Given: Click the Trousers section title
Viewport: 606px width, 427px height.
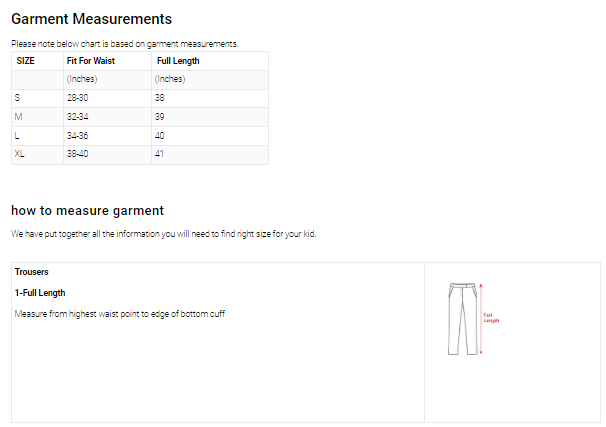Looking at the screenshot, I should (x=32, y=272).
